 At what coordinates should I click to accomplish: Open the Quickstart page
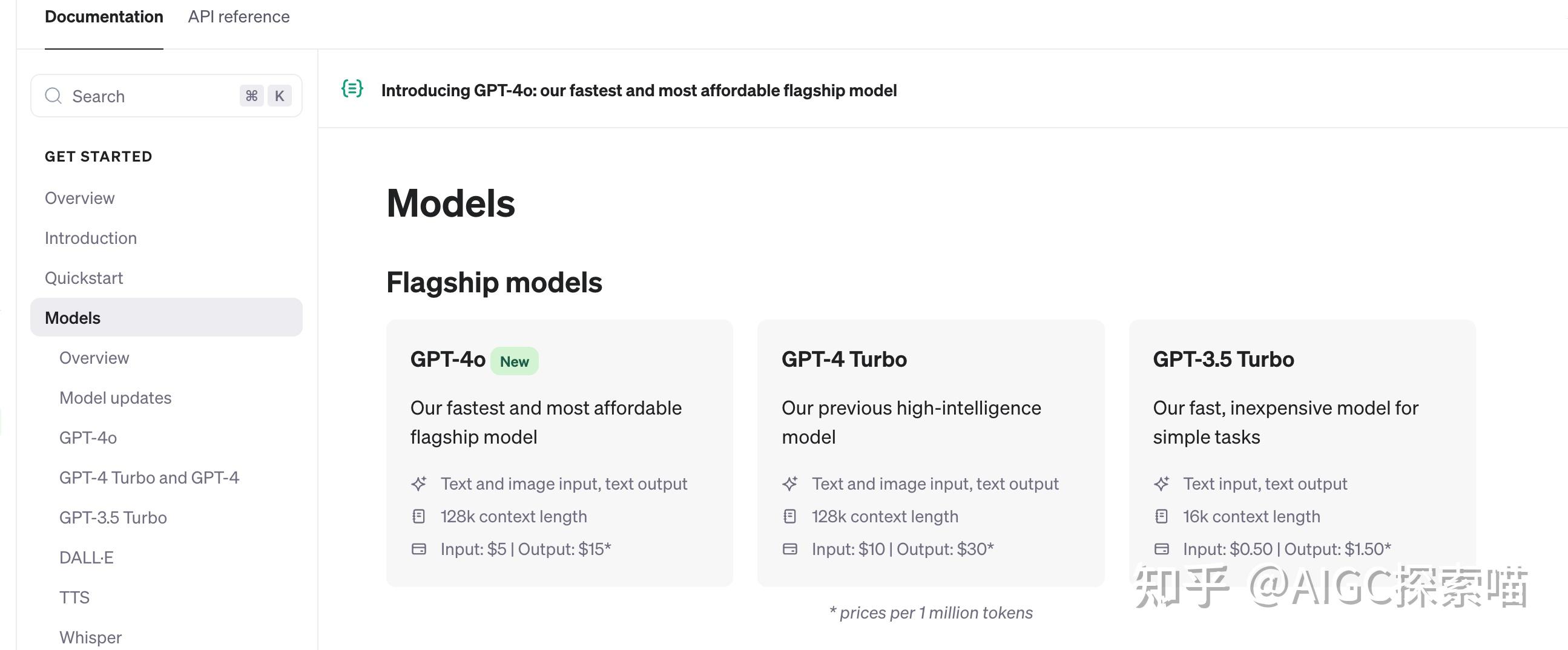coord(84,278)
